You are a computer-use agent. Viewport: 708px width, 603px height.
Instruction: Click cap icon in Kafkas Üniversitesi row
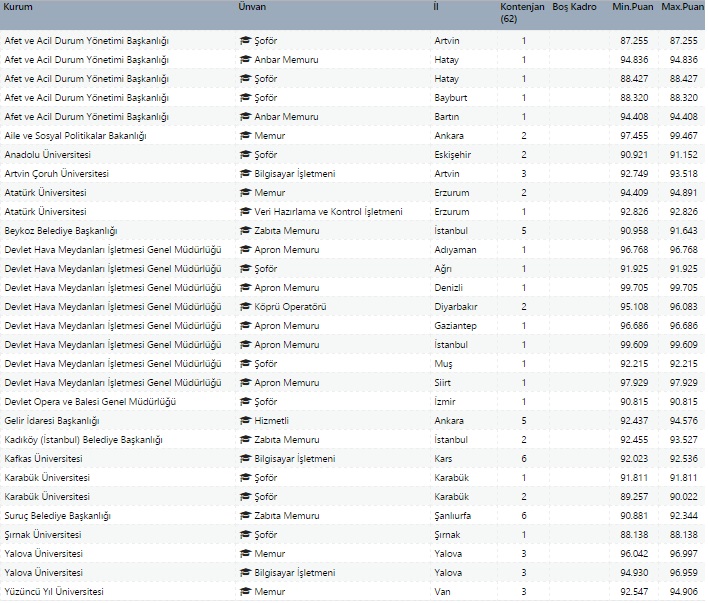coord(245,459)
